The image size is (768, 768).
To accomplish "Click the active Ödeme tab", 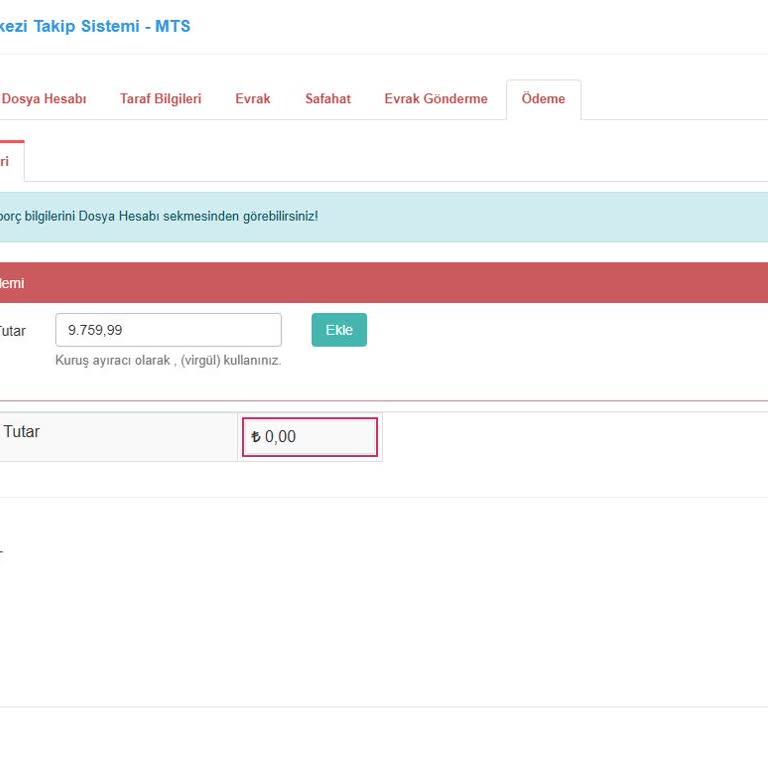I will click(x=543, y=99).
